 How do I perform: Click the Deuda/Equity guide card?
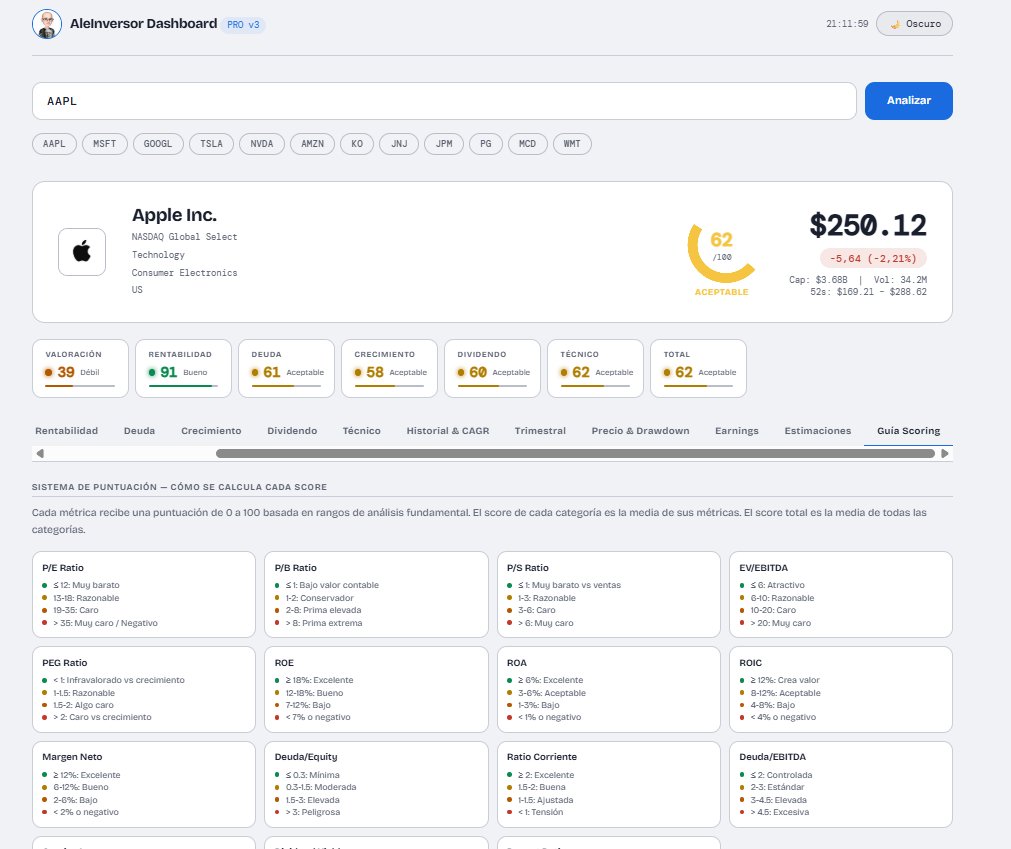(x=377, y=784)
